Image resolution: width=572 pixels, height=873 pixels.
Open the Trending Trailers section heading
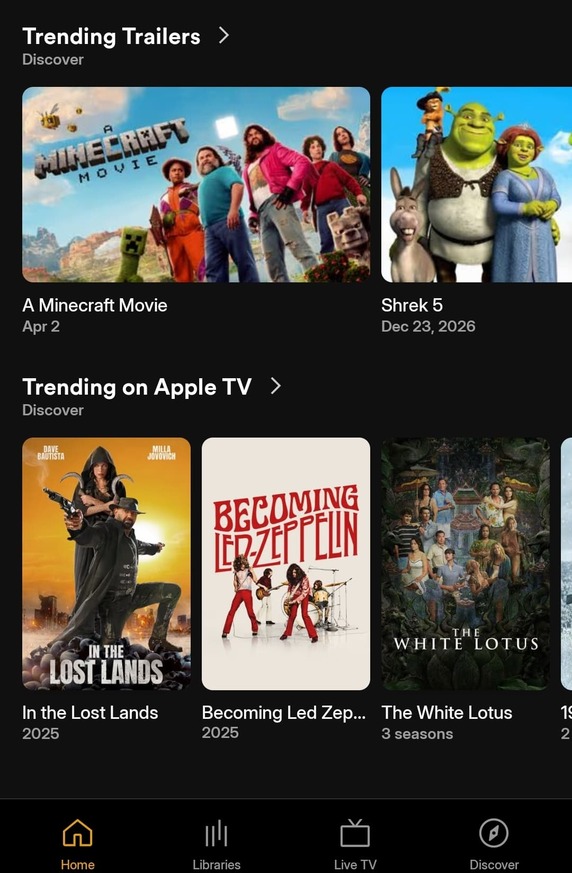pos(111,36)
